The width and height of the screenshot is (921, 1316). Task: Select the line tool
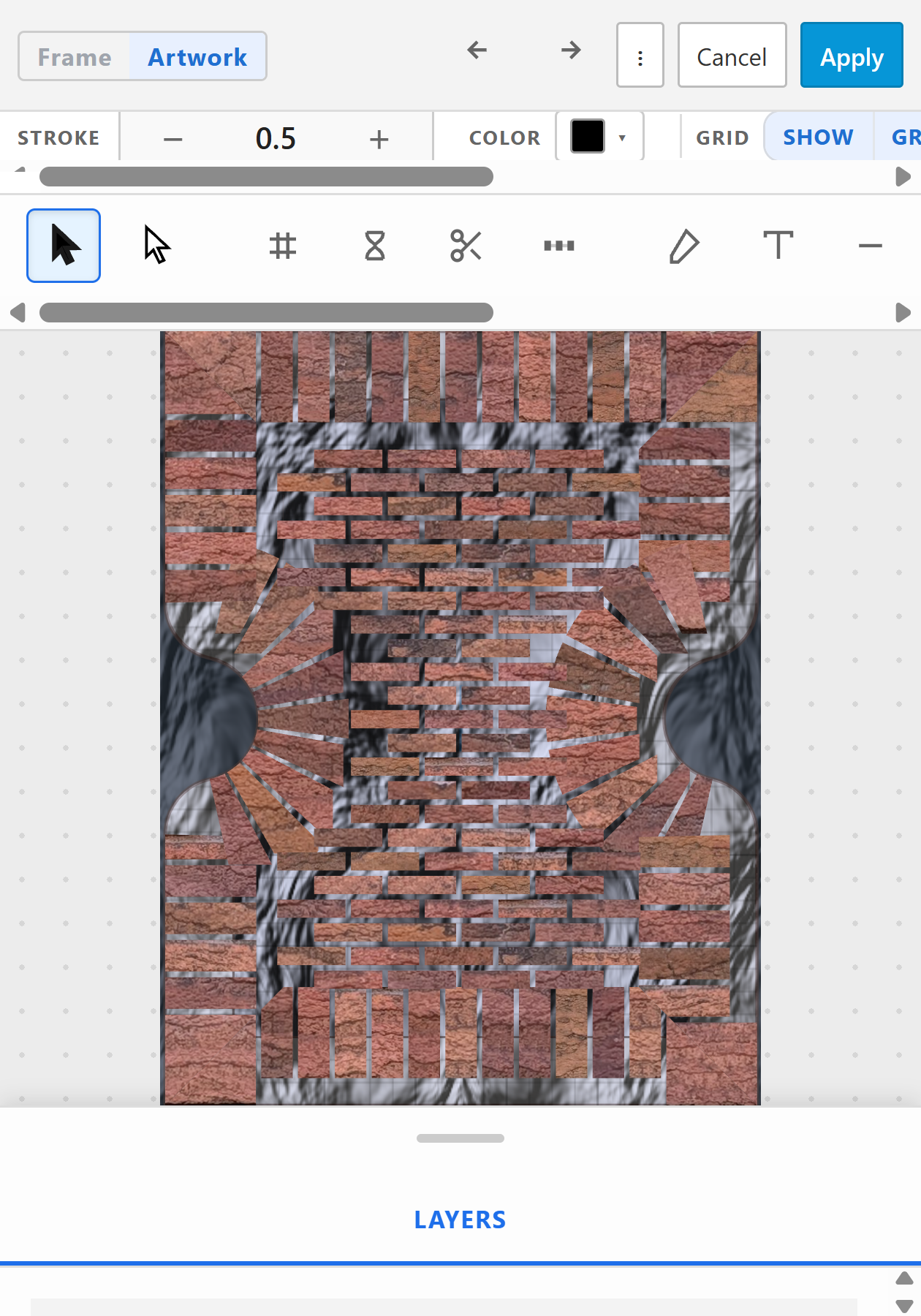pyautogui.click(x=870, y=246)
